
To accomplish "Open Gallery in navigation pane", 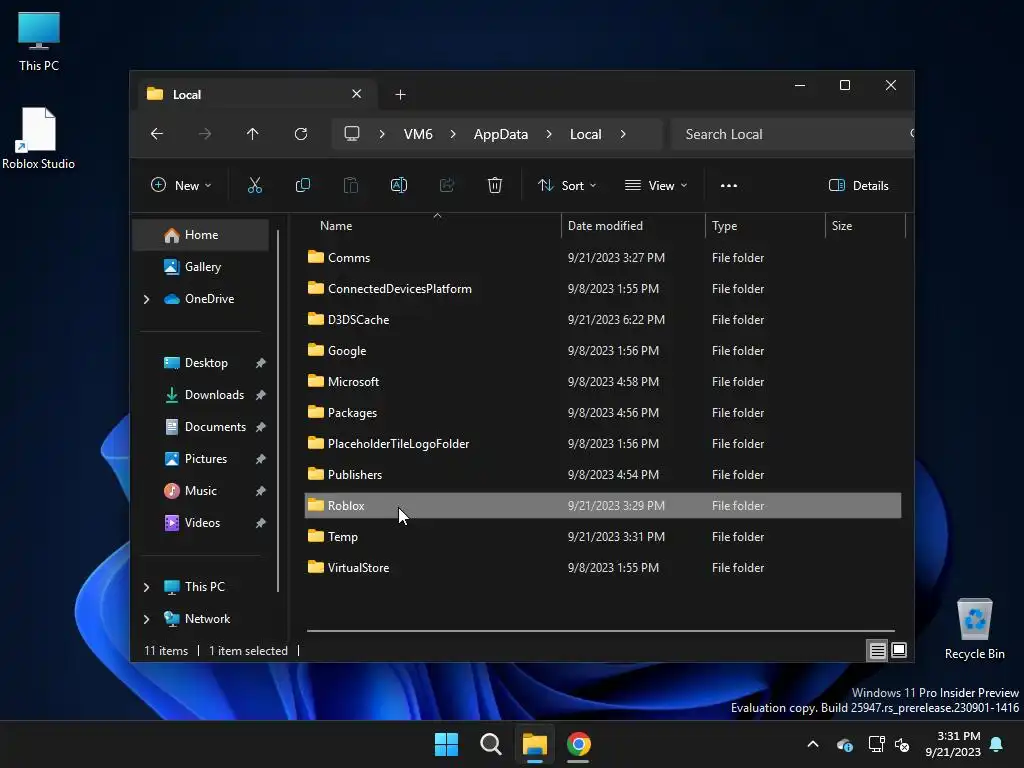I will coord(202,267).
